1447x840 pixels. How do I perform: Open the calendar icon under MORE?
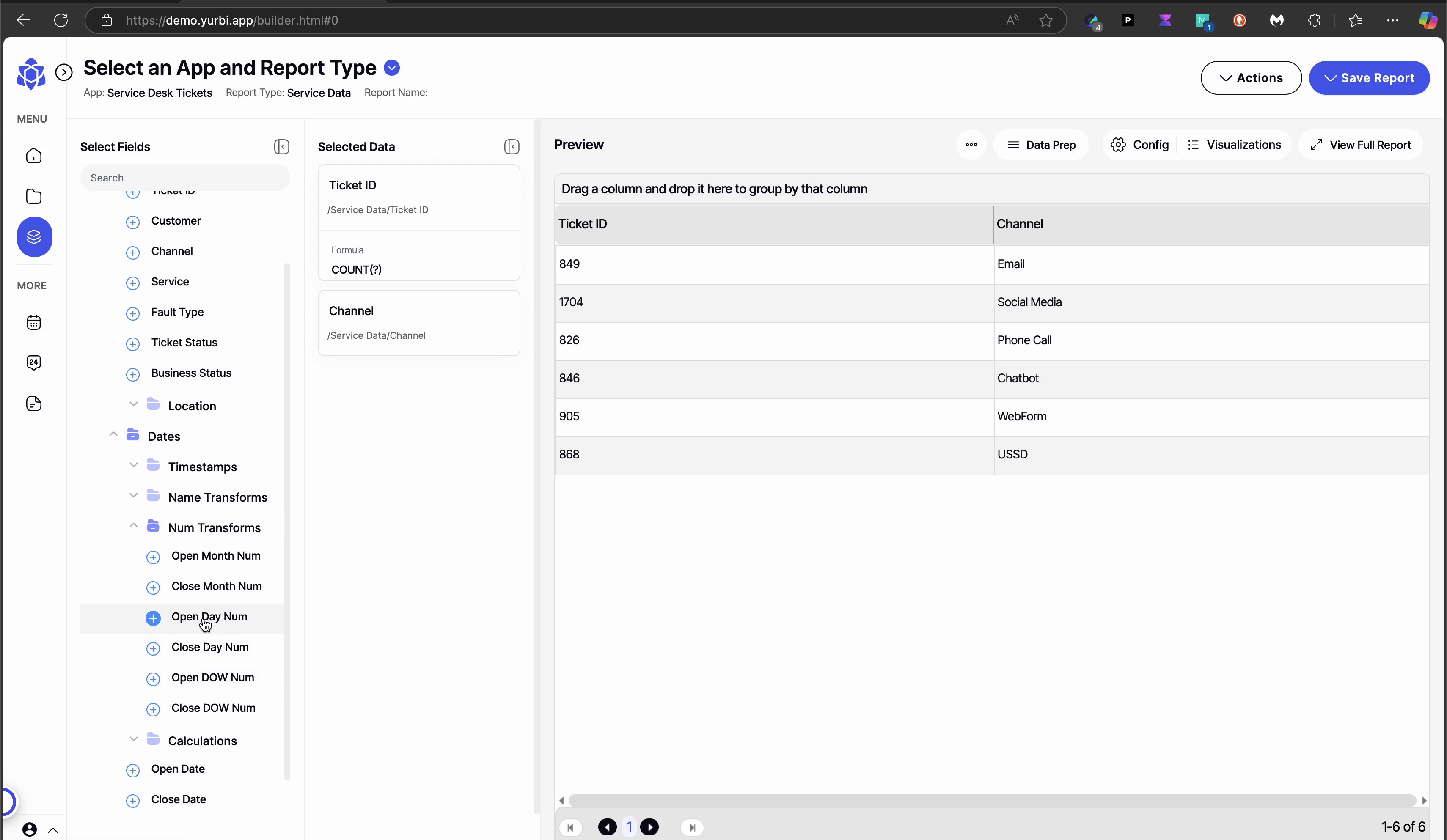[x=34, y=322]
